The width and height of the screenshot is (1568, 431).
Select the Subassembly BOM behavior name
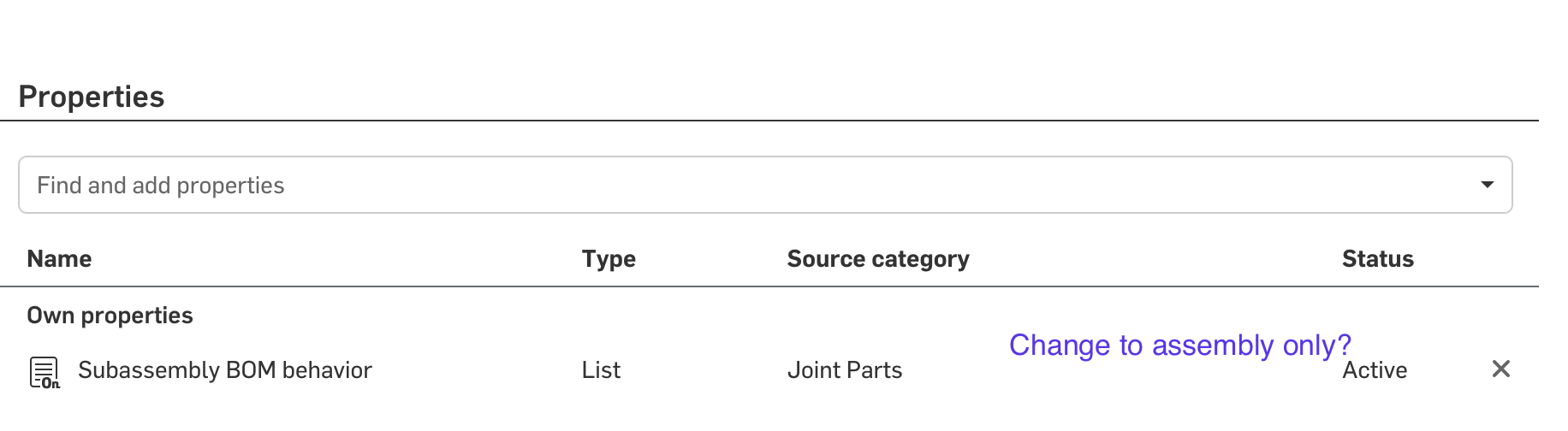tap(224, 369)
